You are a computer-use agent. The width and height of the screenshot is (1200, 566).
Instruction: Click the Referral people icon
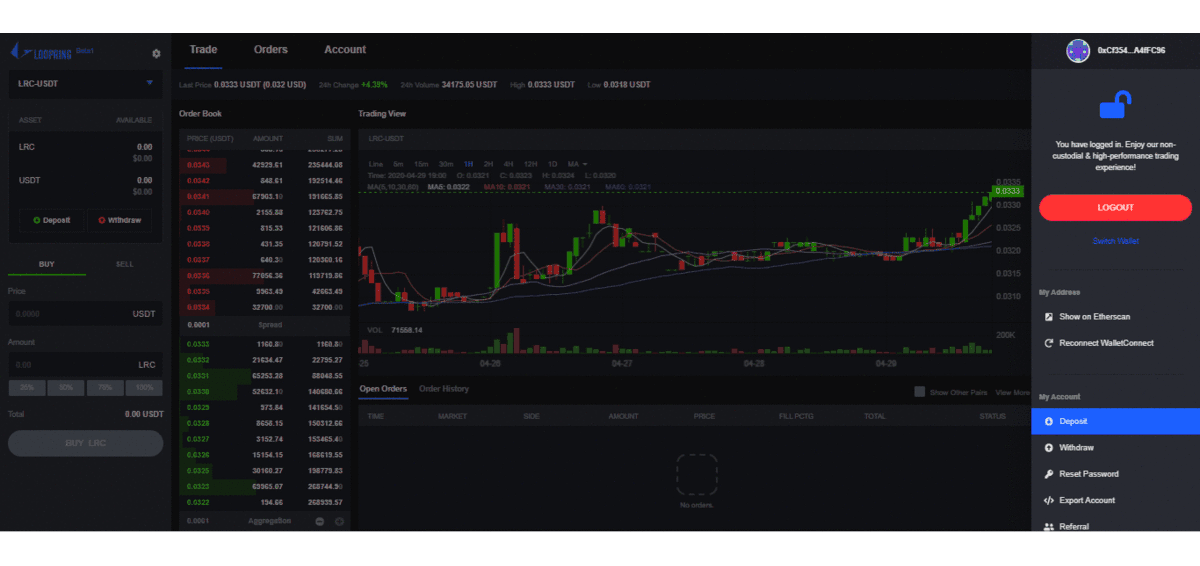point(1048,526)
